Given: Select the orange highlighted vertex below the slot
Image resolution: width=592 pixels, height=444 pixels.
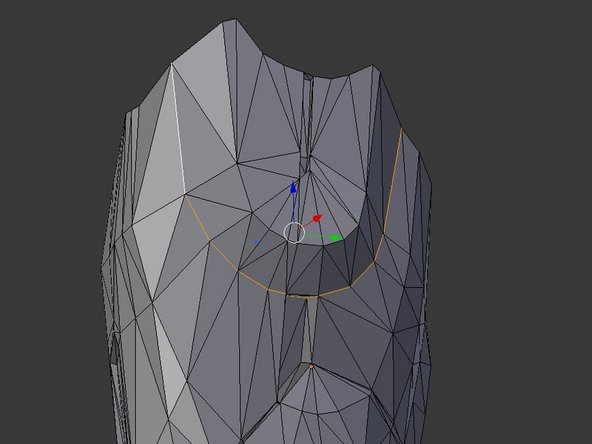Looking at the screenshot, I should pos(311,365).
